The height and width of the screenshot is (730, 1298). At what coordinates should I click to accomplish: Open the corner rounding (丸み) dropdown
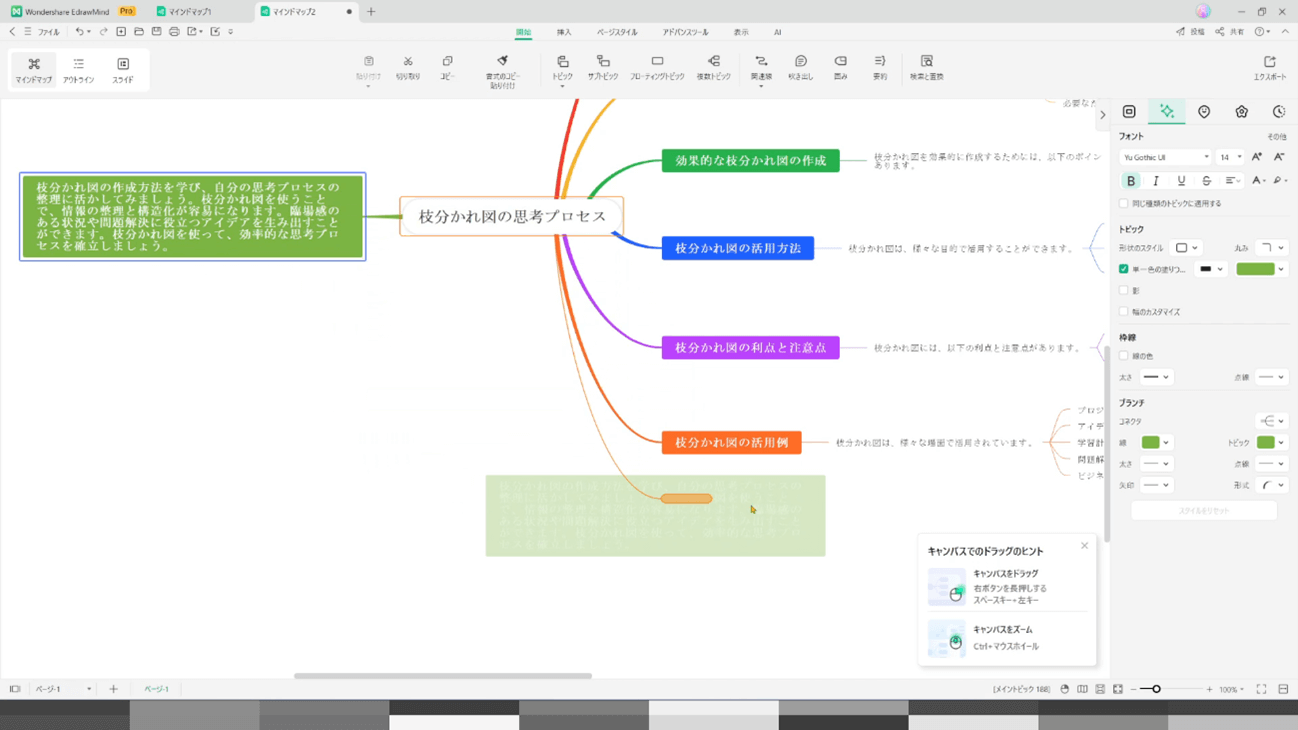(1272, 248)
